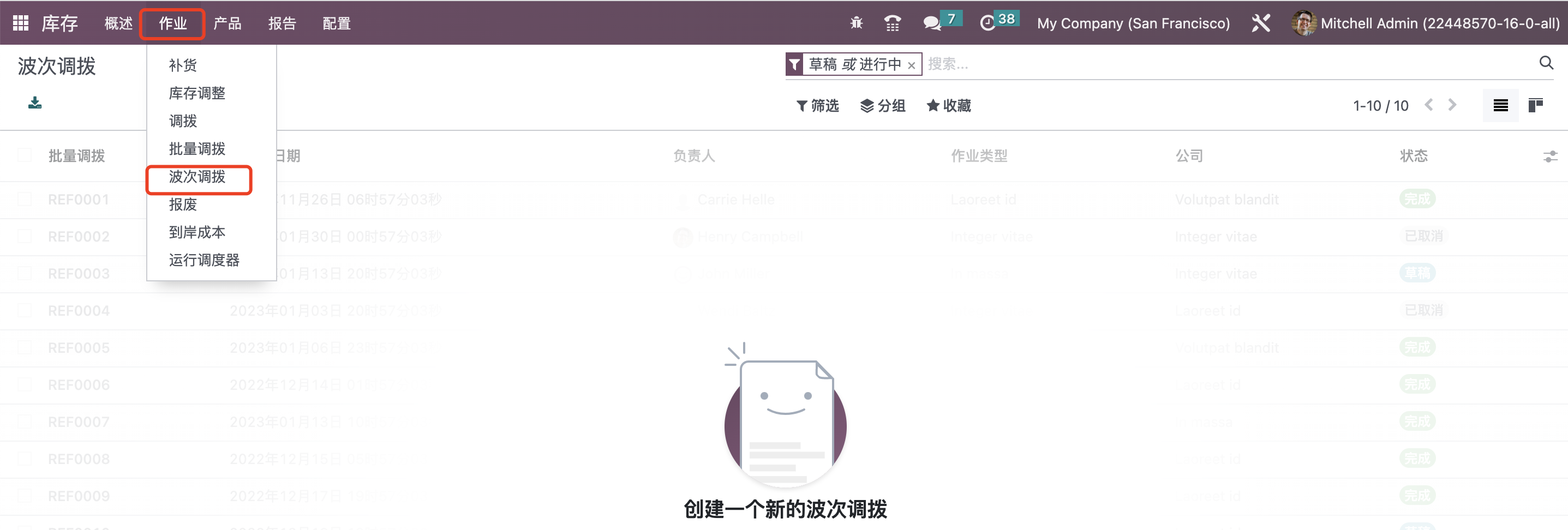Viewport: 1568px width, 530px height.
Task: Switch to kanban view
Action: click(1536, 105)
